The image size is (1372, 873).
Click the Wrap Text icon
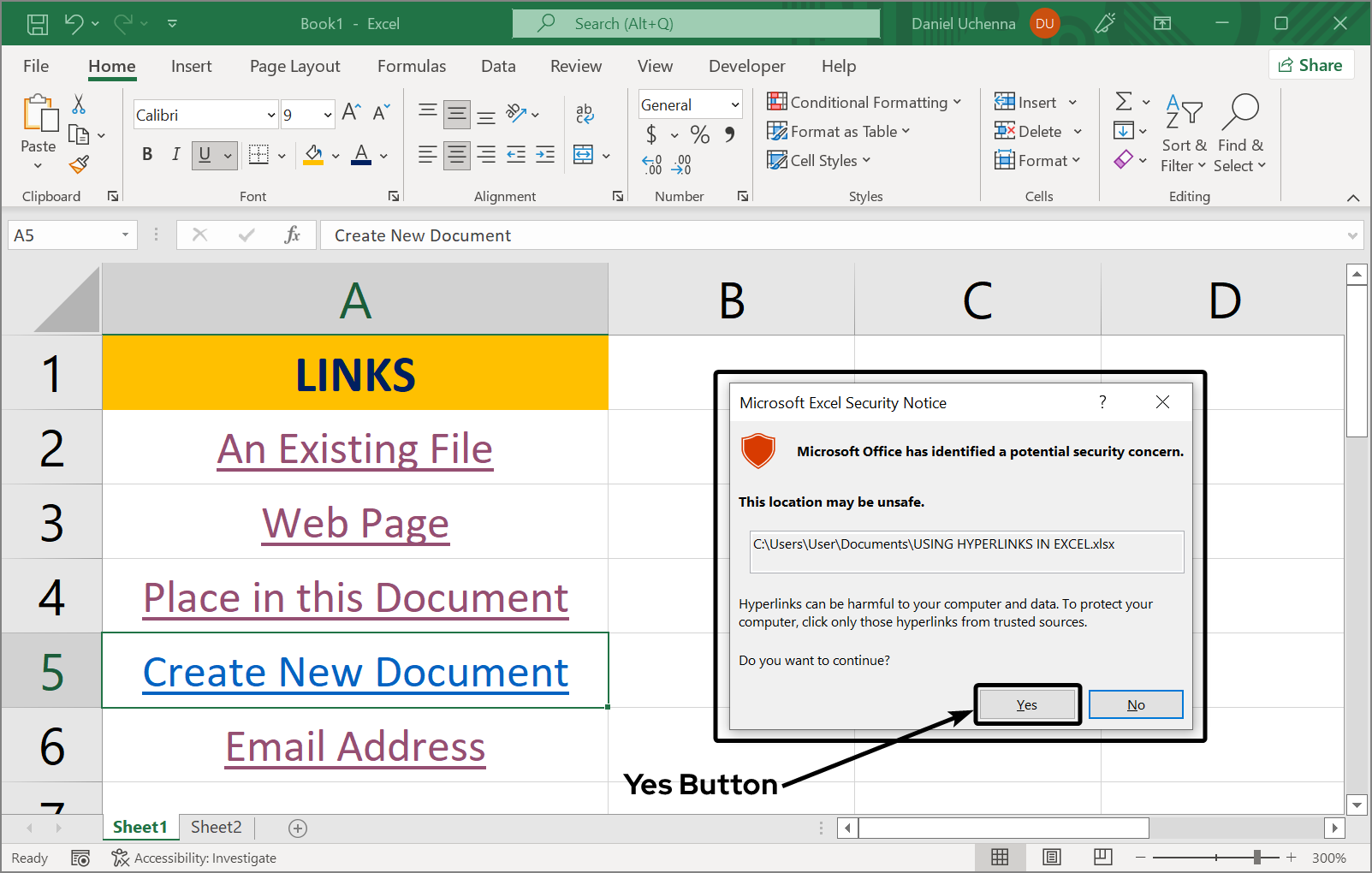tap(585, 113)
